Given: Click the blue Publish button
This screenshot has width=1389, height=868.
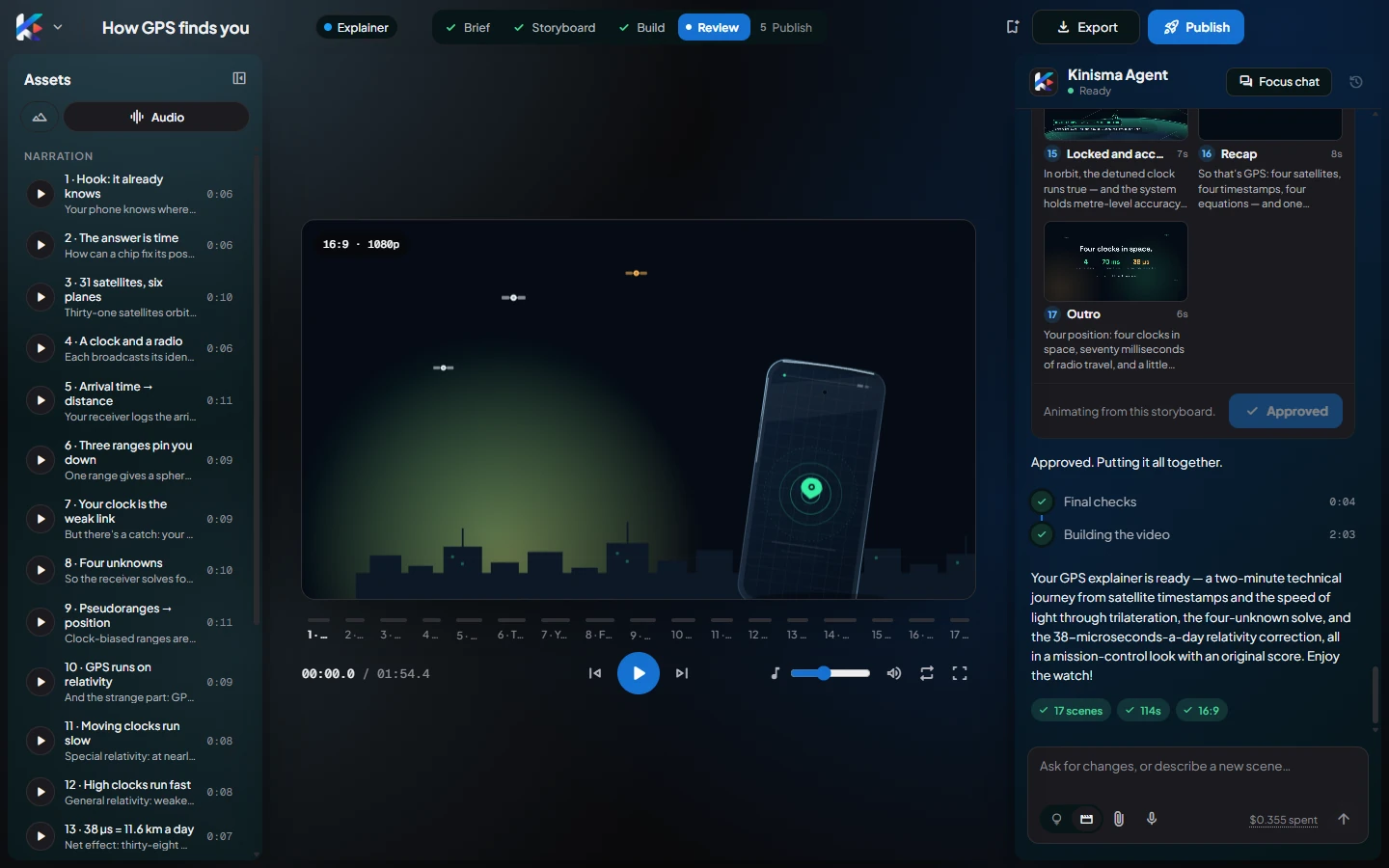Looking at the screenshot, I should [x=1196, y=27].
